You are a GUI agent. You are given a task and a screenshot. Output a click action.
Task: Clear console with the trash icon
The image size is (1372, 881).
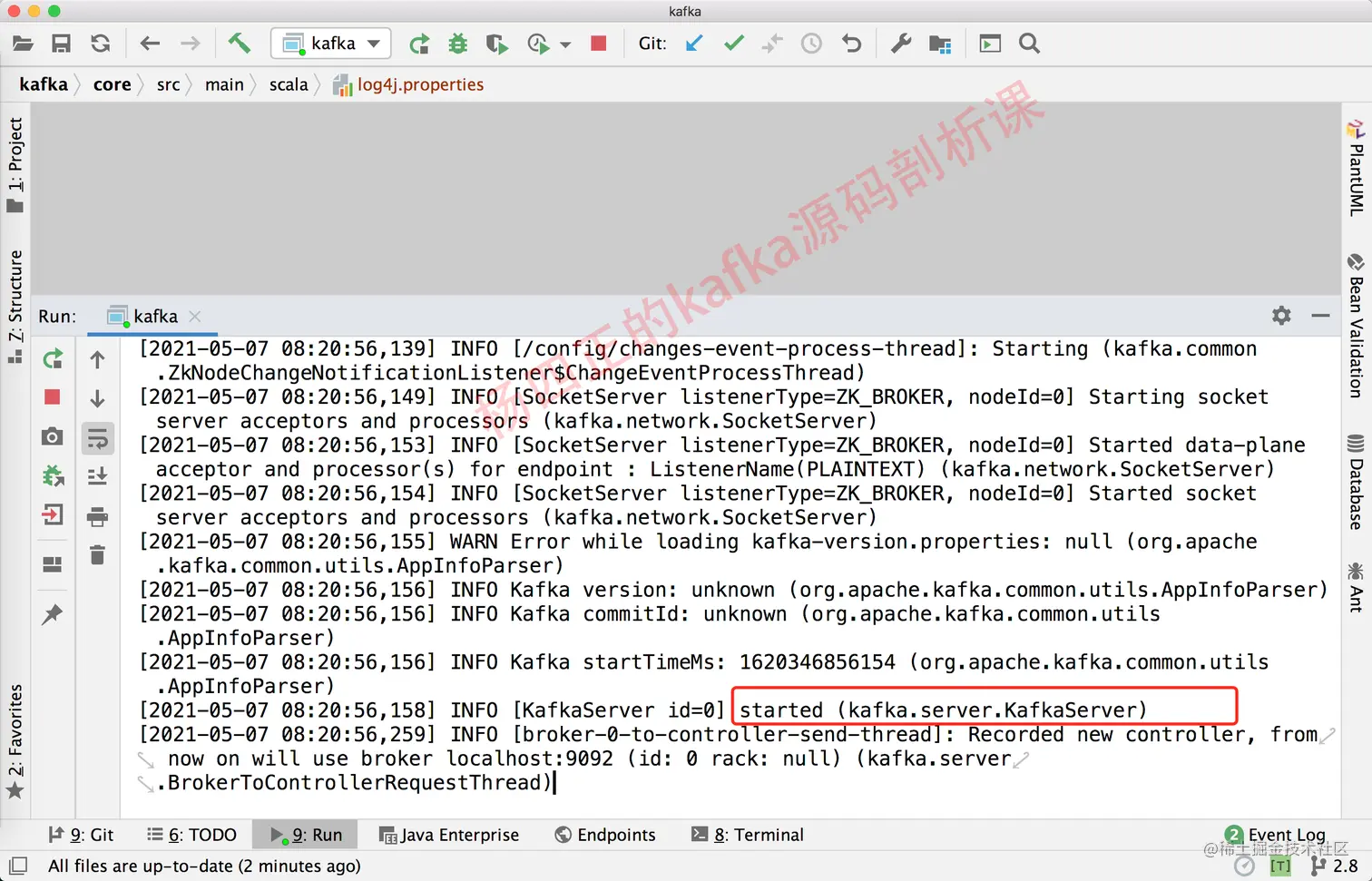click(x=97, y=554)
